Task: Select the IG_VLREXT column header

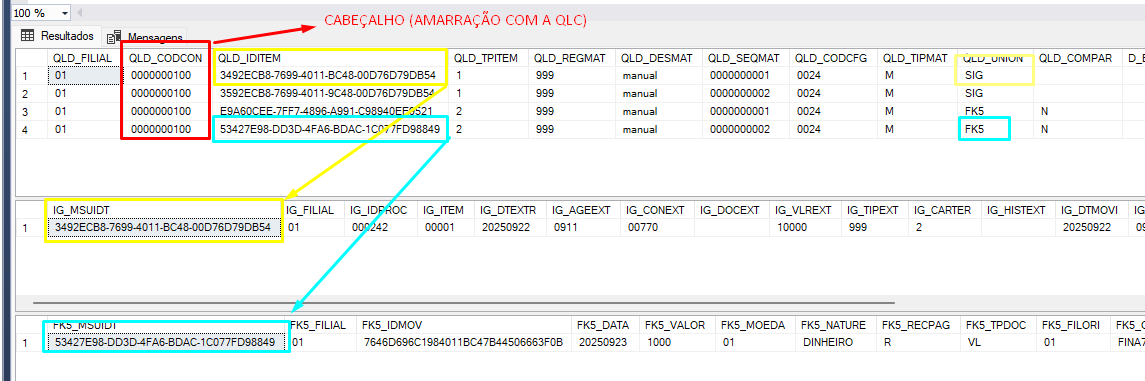Action: point(805,209)
